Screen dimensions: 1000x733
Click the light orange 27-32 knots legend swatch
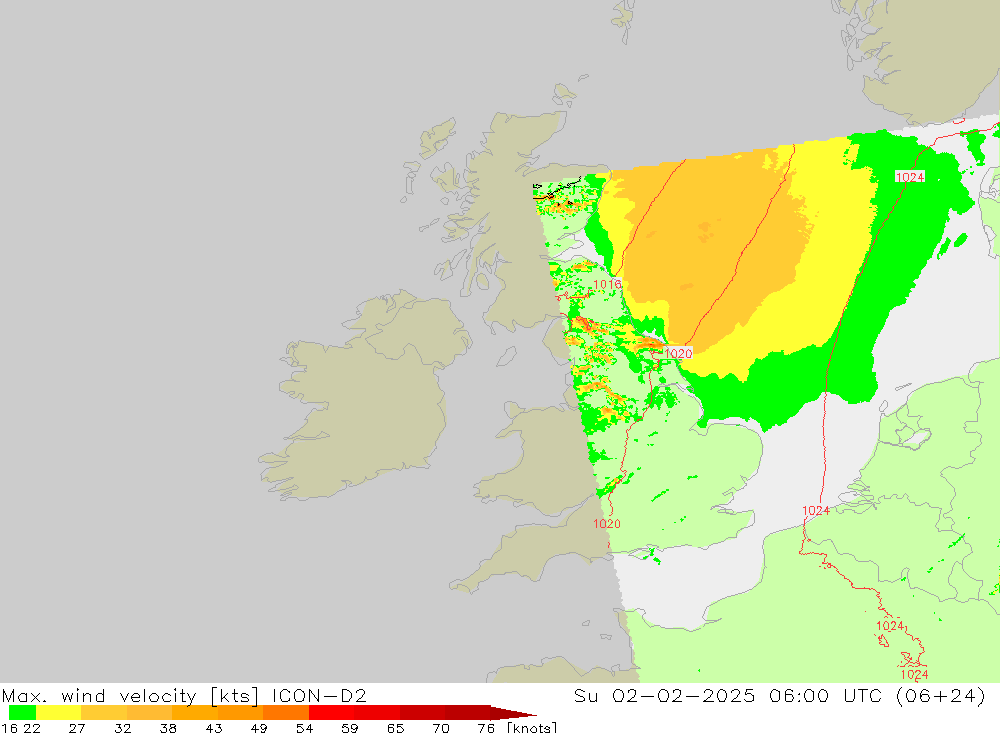[104, 713]
